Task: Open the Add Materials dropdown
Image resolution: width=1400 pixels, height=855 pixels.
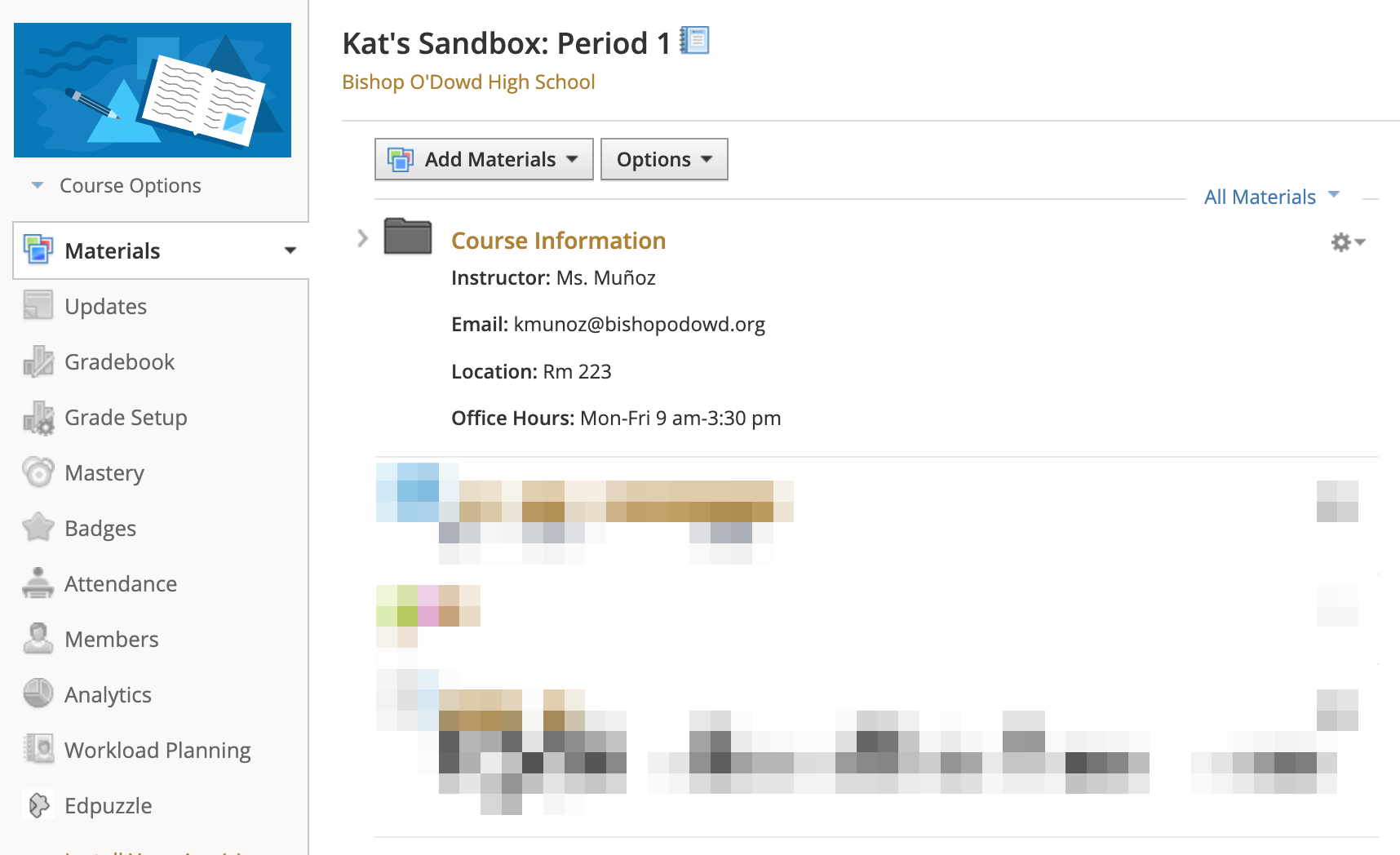Action: click(x=484, y=159)
